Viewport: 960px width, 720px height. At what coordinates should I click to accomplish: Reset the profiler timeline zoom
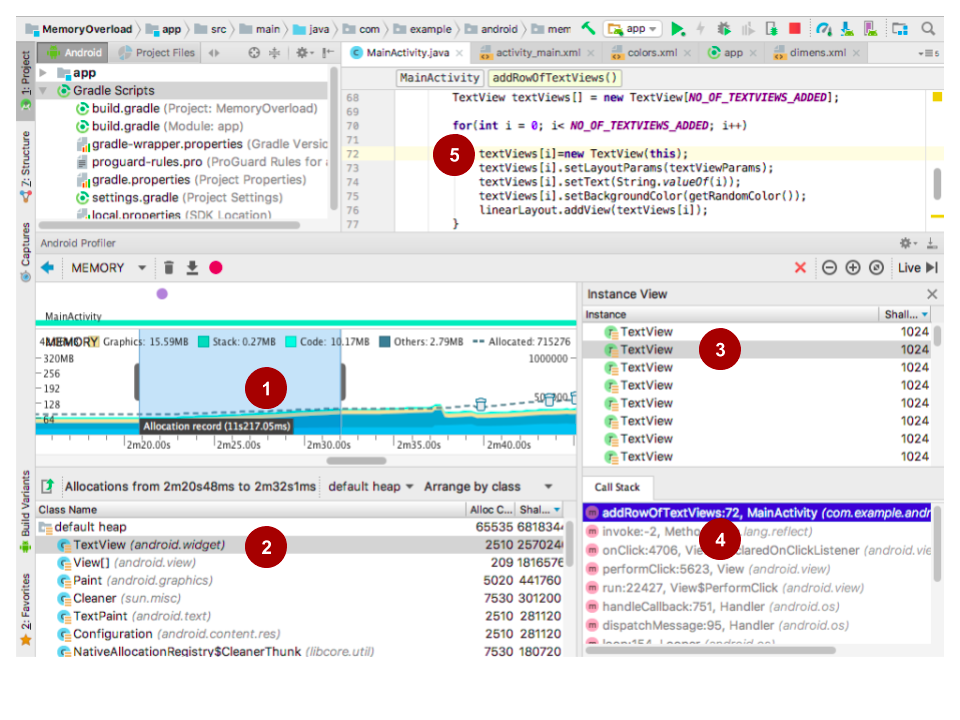[876, 268]
